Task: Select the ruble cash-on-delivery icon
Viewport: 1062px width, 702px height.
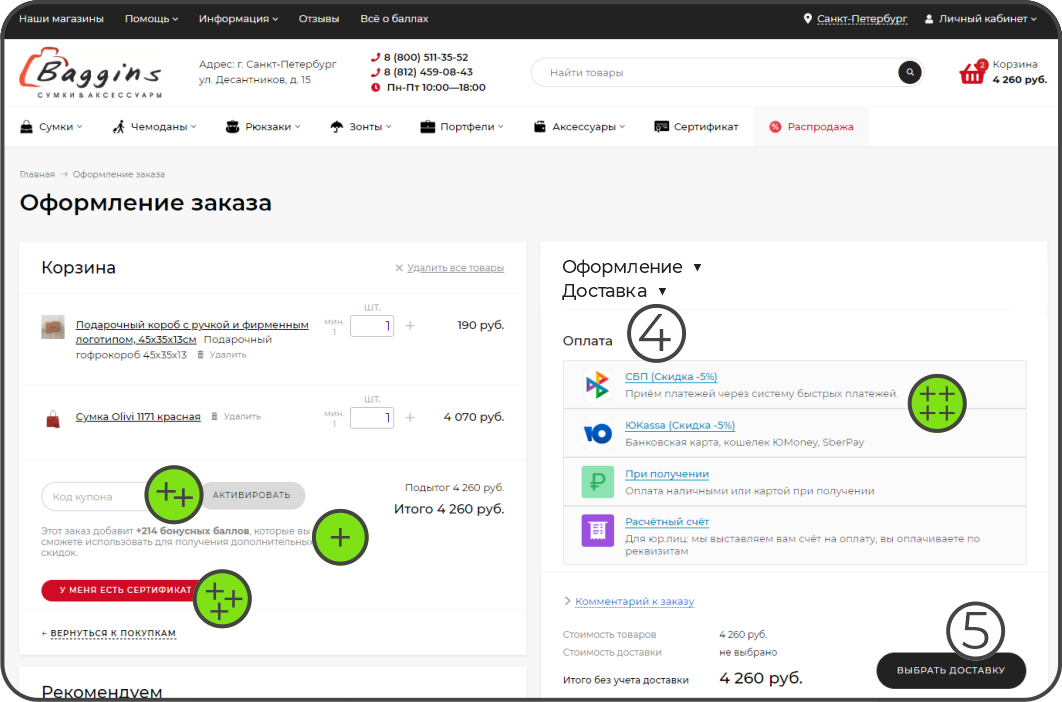Action: point(597,482)
